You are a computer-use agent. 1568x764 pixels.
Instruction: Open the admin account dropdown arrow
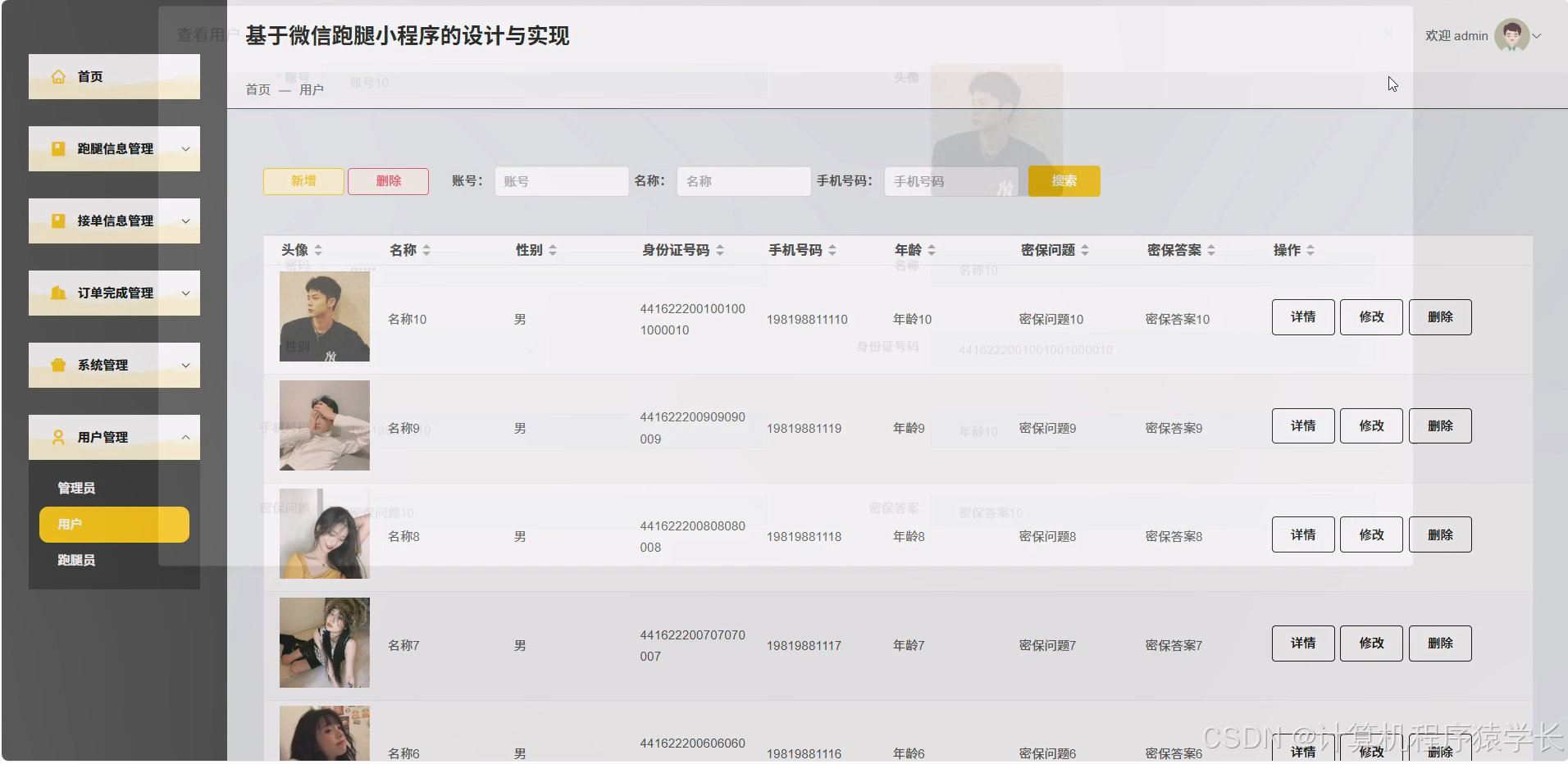pos(1537,36)
